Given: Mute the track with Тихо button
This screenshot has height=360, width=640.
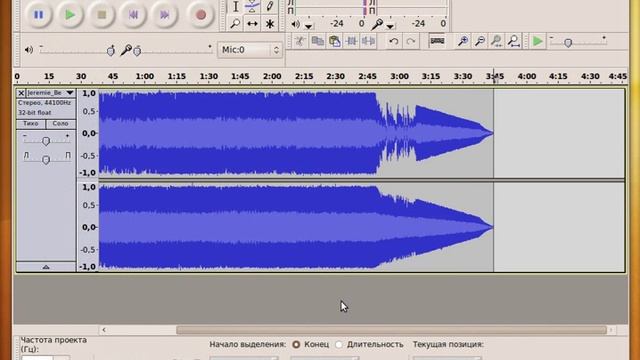Looking at the screenshot, I should pyautogui.click(x=31, y=124).
